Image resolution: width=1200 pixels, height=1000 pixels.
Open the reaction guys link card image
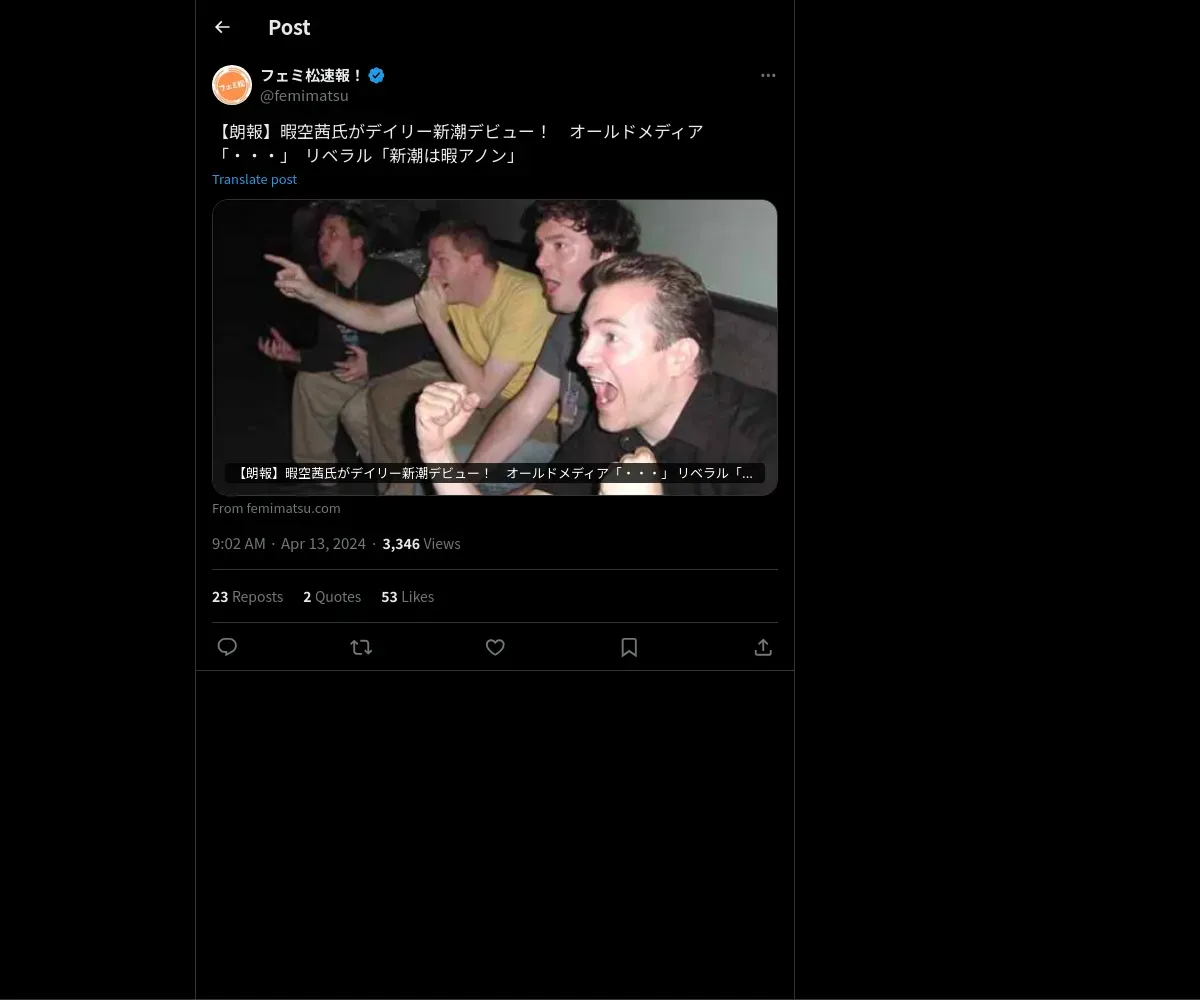tap(495, 347)
